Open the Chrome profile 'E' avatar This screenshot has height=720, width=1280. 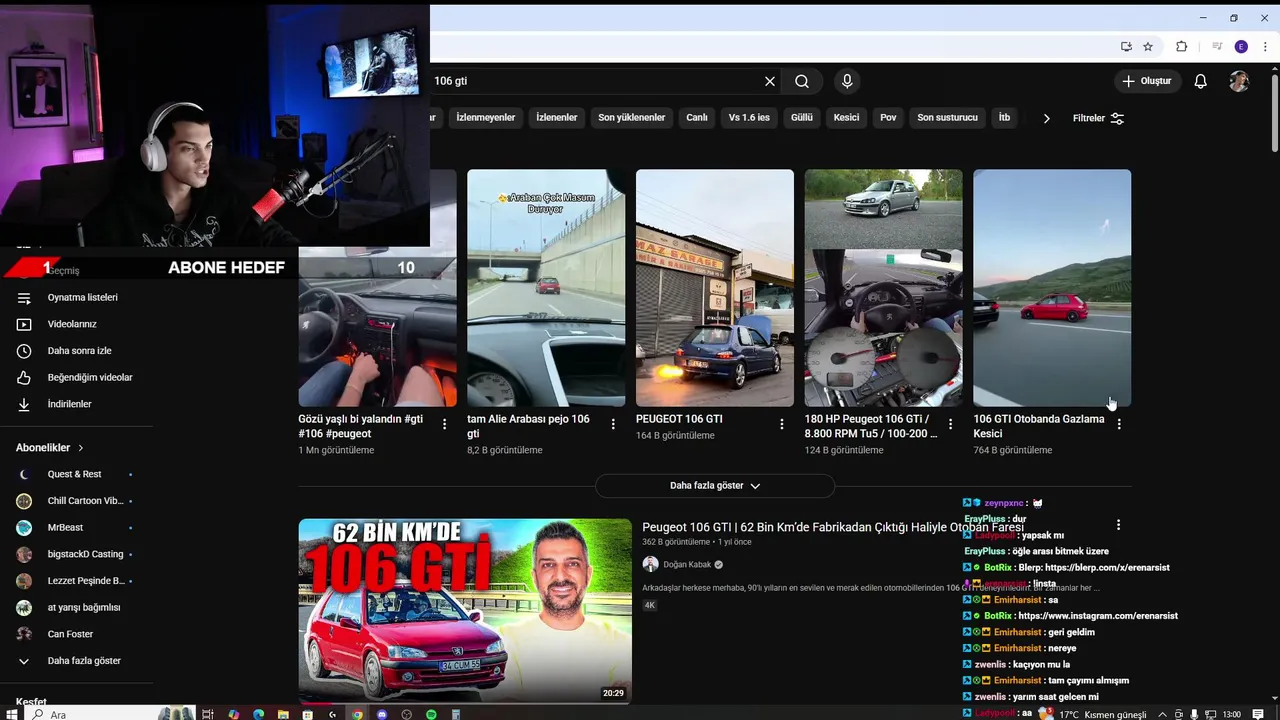[1241, 47]
